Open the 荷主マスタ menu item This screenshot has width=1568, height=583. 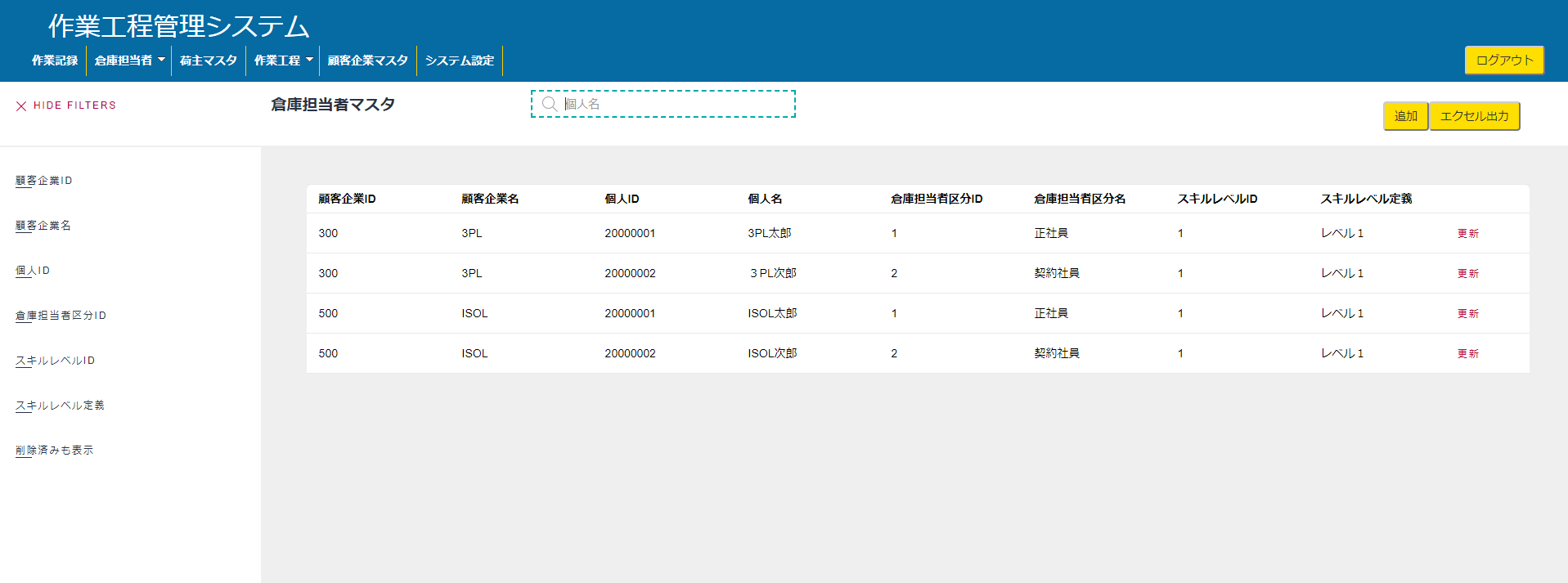tap(209, 61)
